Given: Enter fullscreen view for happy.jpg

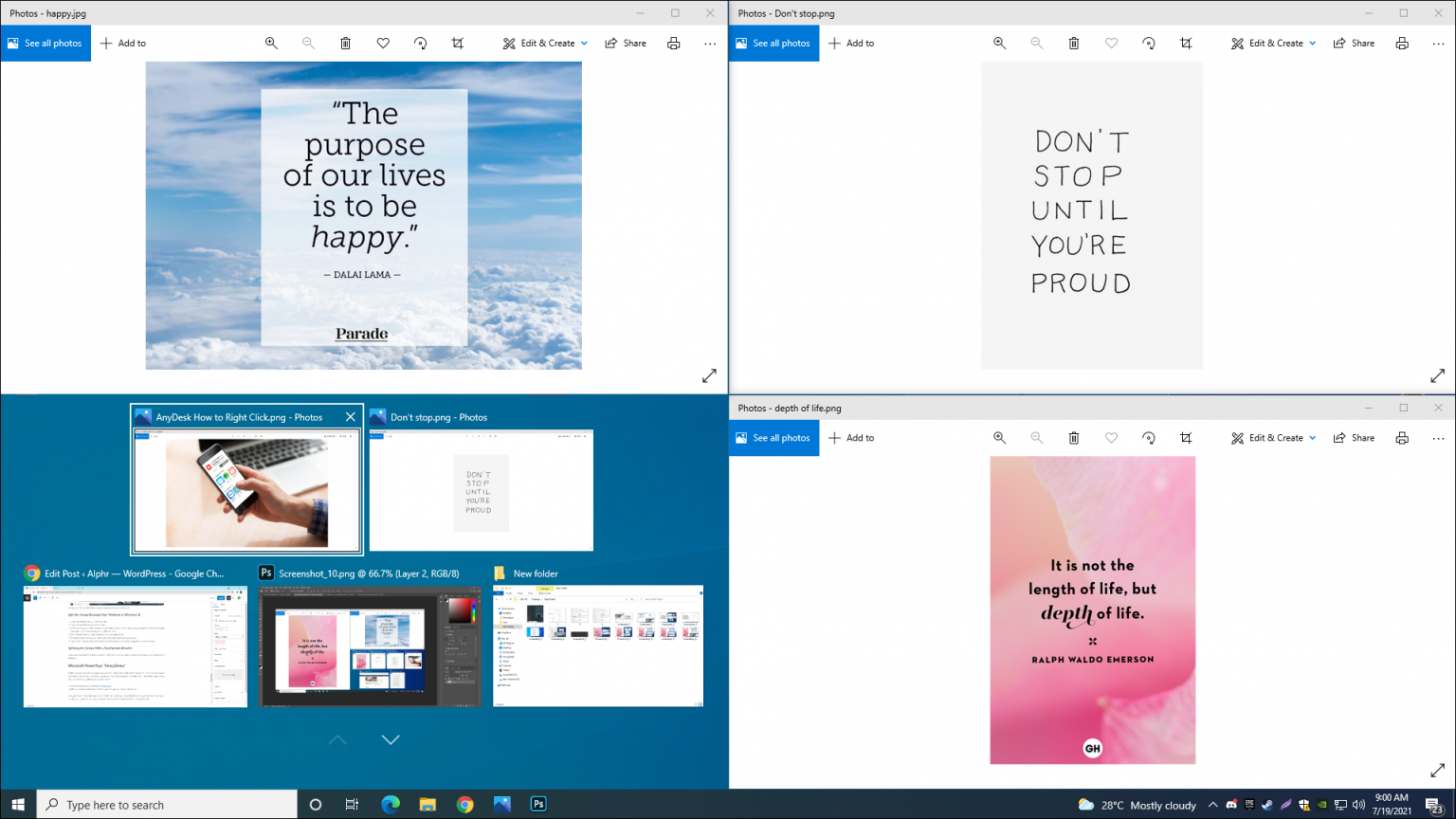Looking at the screenshot, I should tap(709, 375).
